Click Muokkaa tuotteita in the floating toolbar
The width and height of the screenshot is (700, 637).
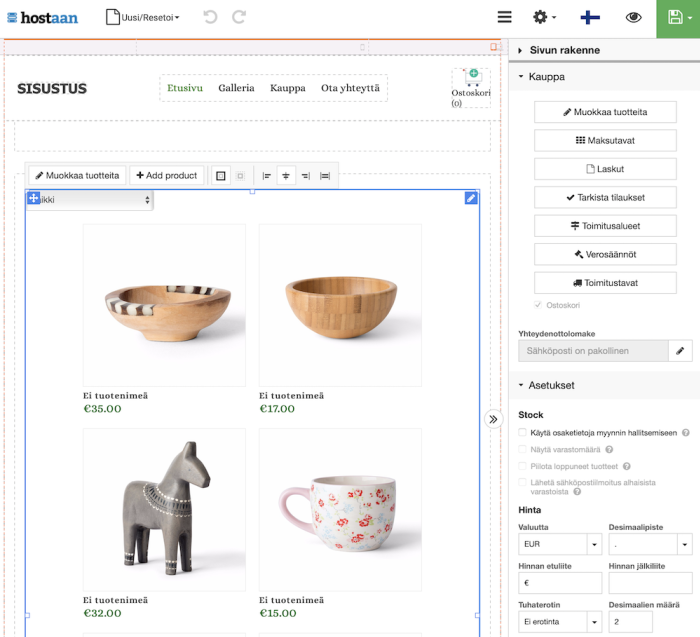tap(77, 175)
